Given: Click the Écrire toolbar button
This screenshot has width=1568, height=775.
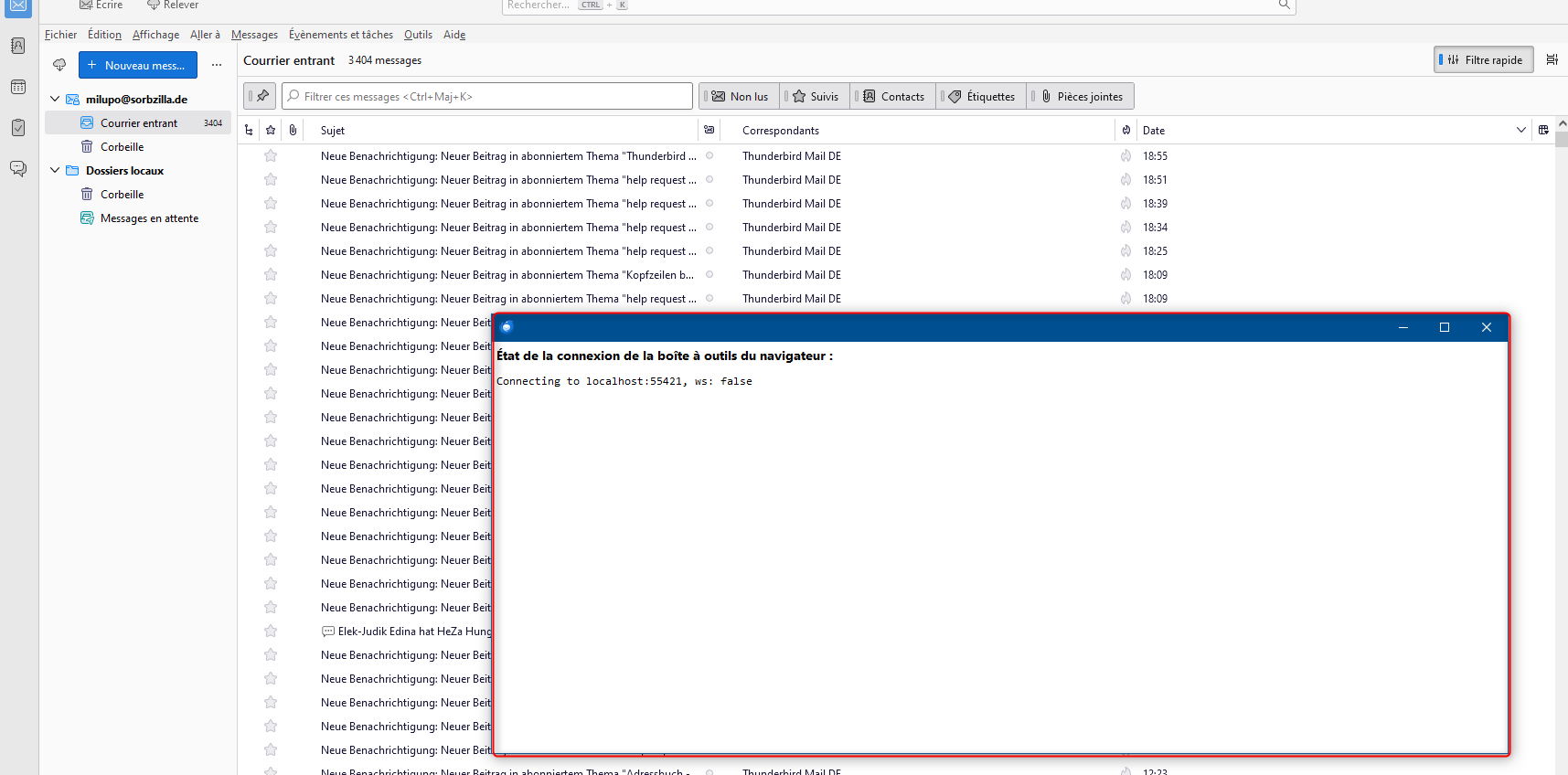Looking at the screenshot, I should (101, 5).
